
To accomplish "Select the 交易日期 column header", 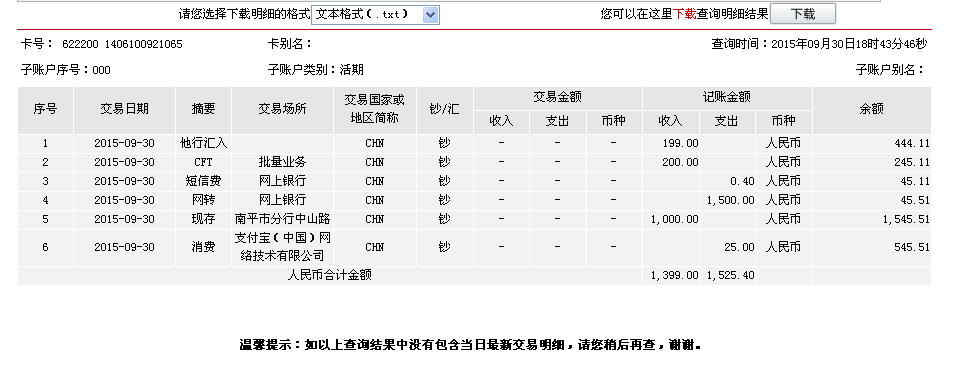I will 124,110.
